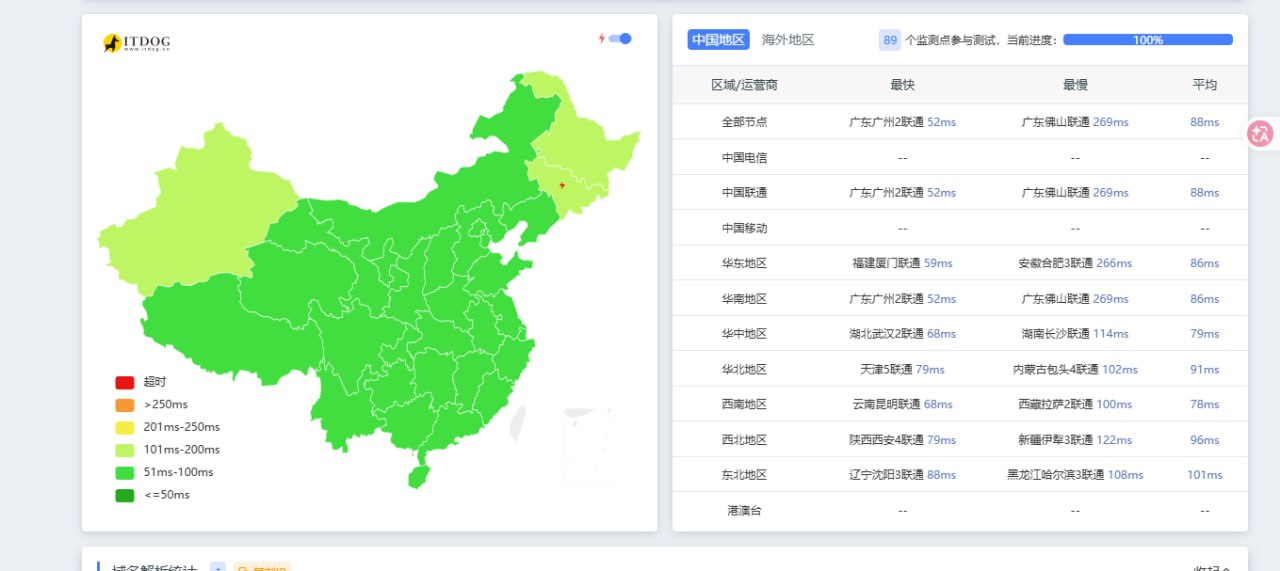Click the 最快 column header
Viewport: 1280px width, 571px height.
902,85
